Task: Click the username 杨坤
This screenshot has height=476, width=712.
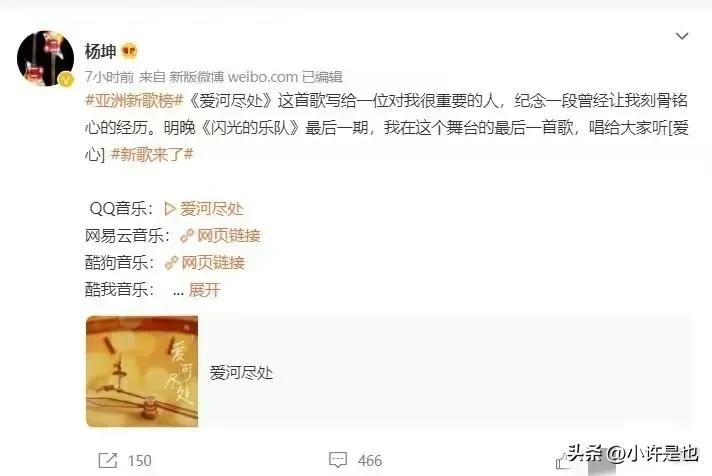Action: [100, 51]
